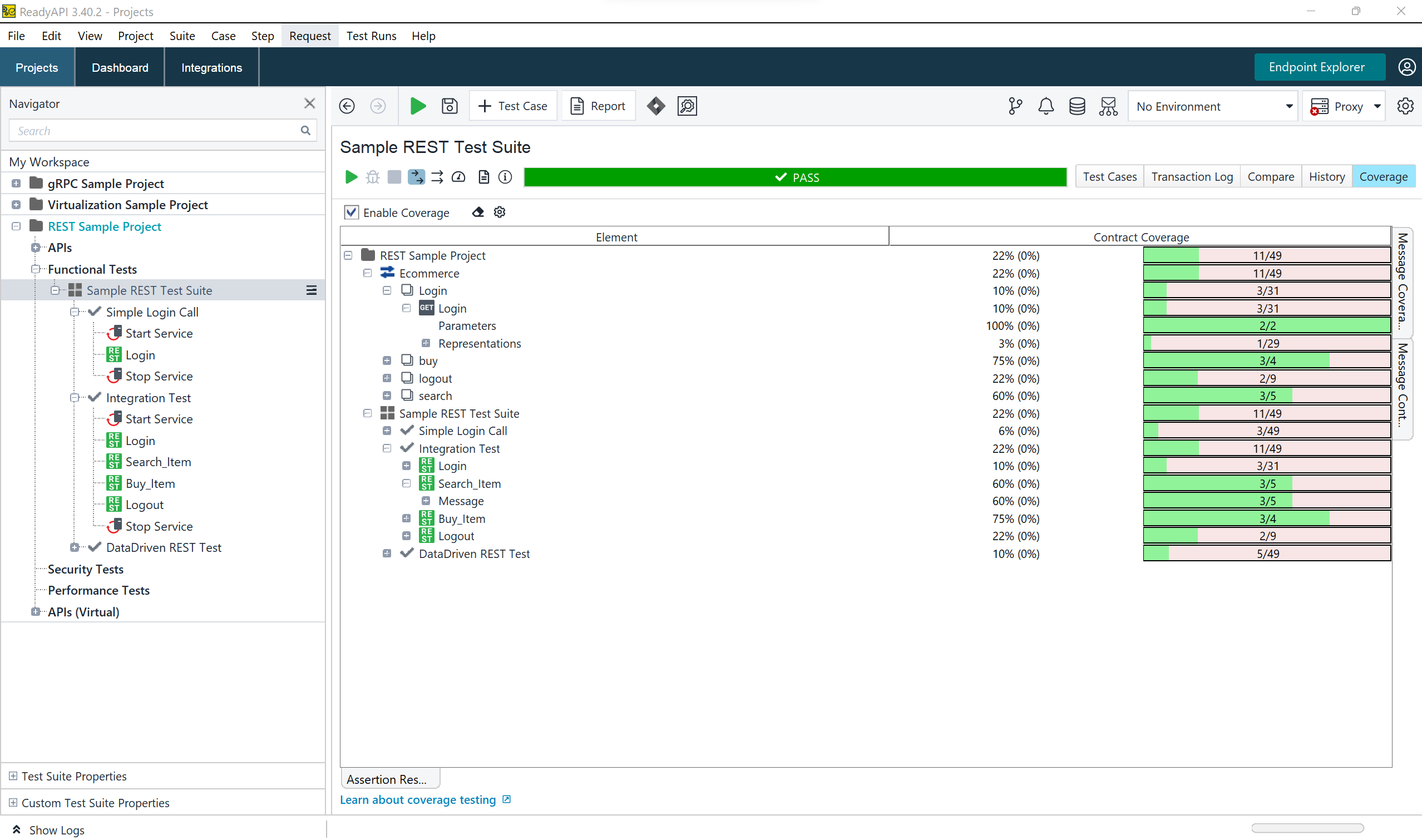Expand the Test Suite Properties section

pos(13,776)
